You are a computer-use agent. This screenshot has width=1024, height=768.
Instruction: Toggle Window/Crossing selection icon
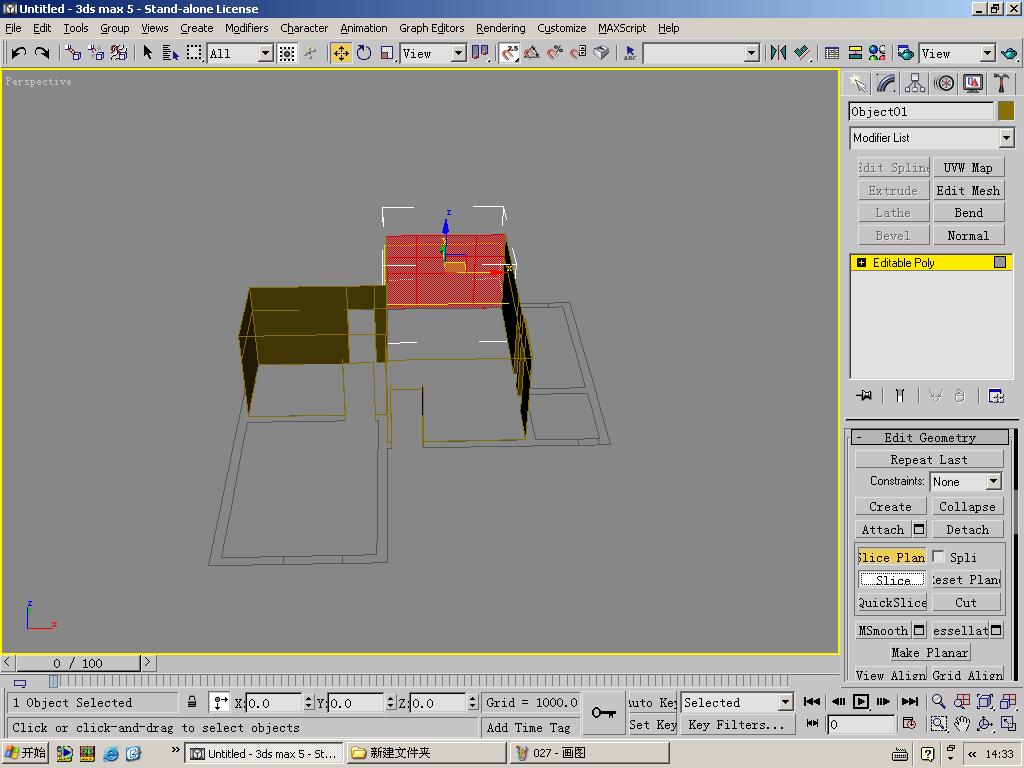click(x=287, y=53)
